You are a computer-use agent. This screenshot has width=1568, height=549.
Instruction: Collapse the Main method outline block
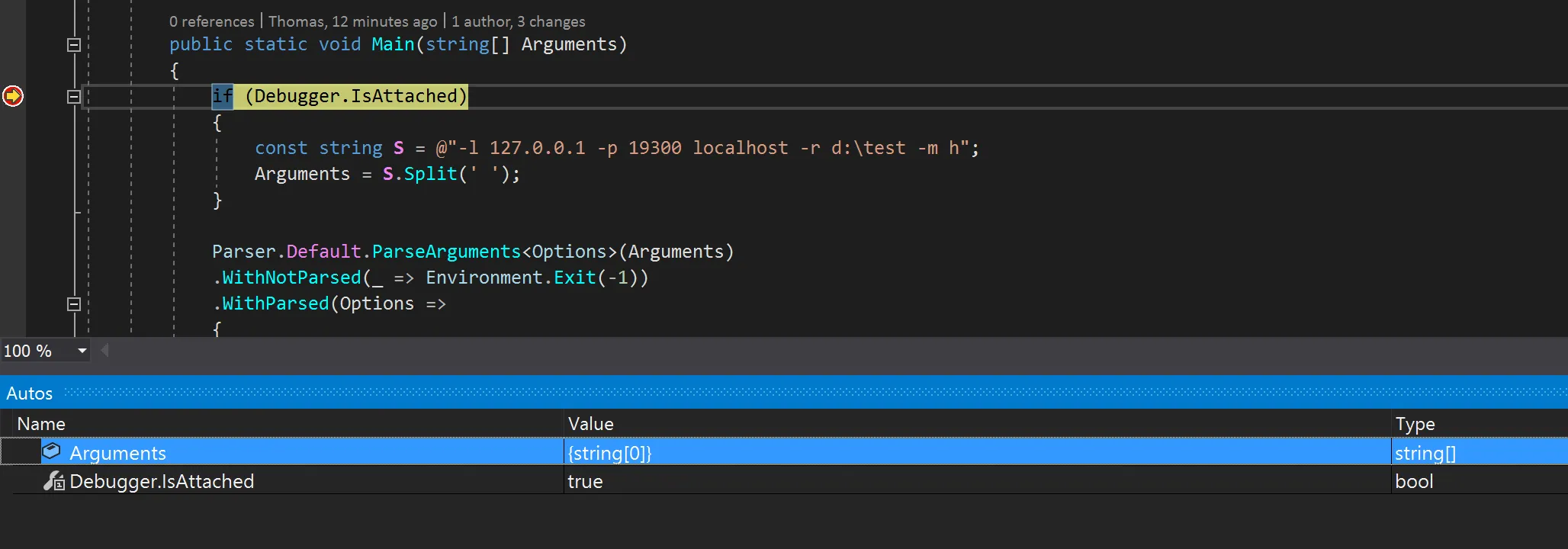pos(74,45)
